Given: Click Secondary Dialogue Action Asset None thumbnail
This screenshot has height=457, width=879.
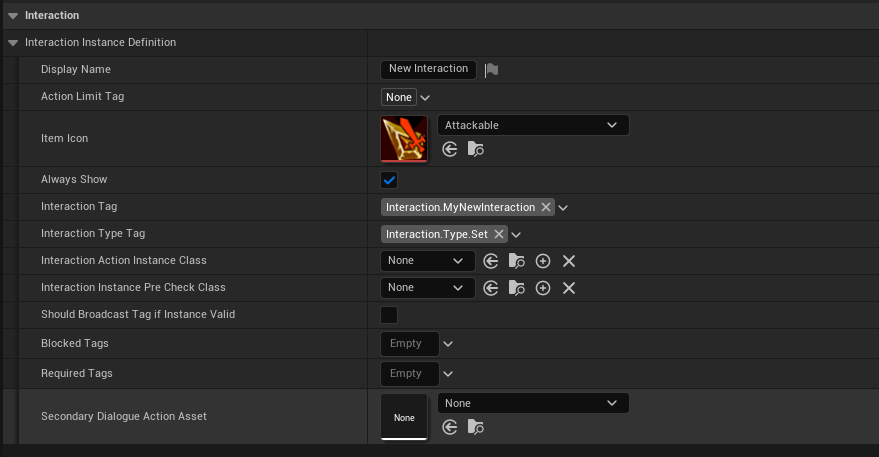Looking at the screenshot, I should (404, 417).
